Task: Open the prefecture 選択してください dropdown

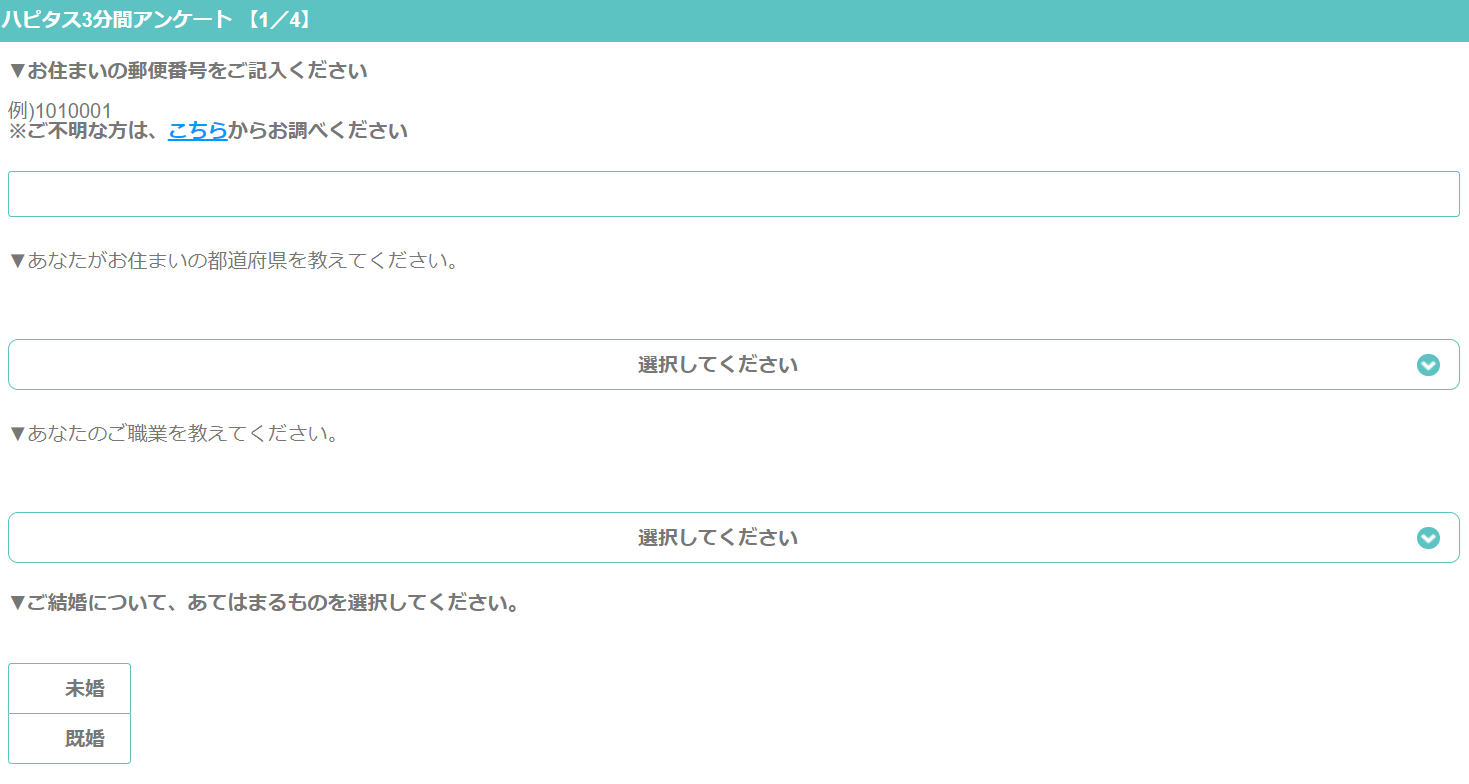Action: coord(734,365)
